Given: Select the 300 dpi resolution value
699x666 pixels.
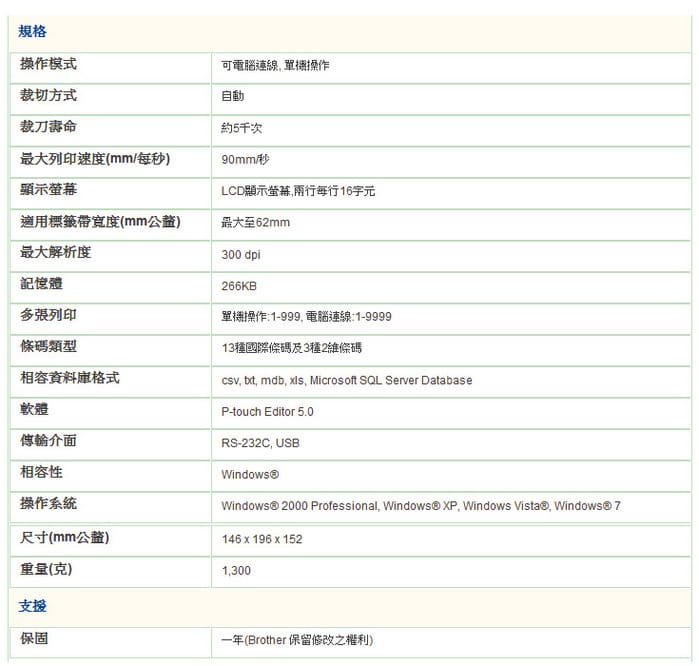Looking at the screenshot, I should tap(241, 255).
